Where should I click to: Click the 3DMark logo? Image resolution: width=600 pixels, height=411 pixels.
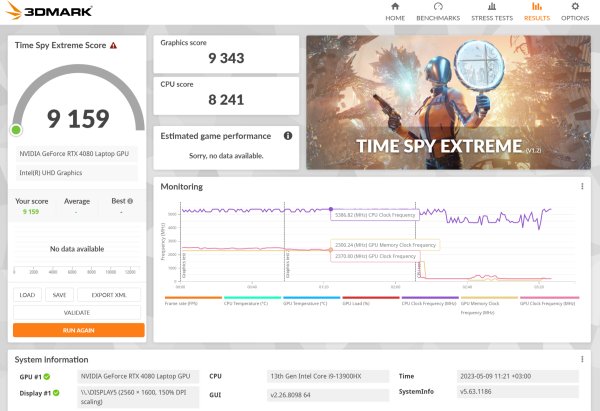pos(49,10)
